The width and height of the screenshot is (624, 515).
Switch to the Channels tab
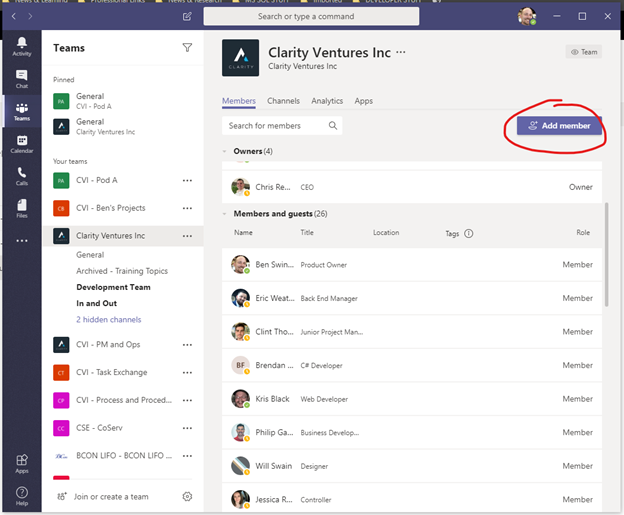pos(283,101)
